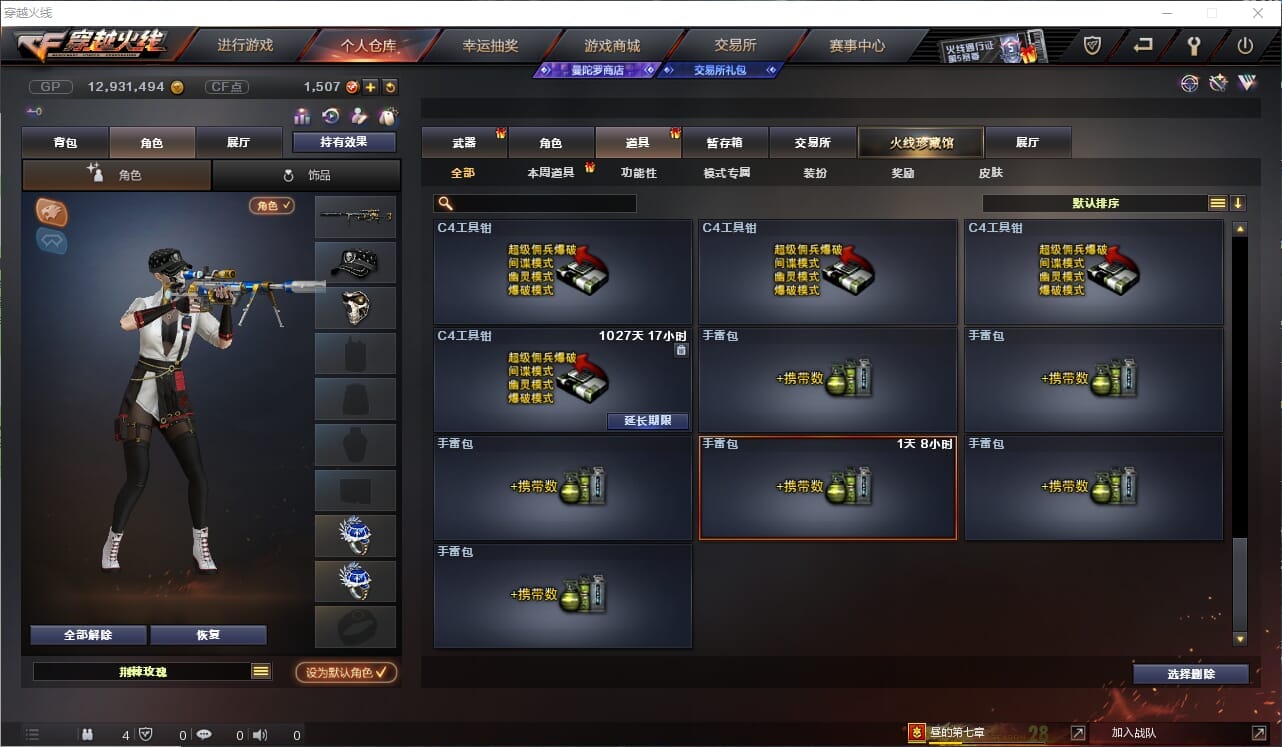This screenshot has width=1282, height=747.
Task: Click the return arrow icon
Action: 1143,45
